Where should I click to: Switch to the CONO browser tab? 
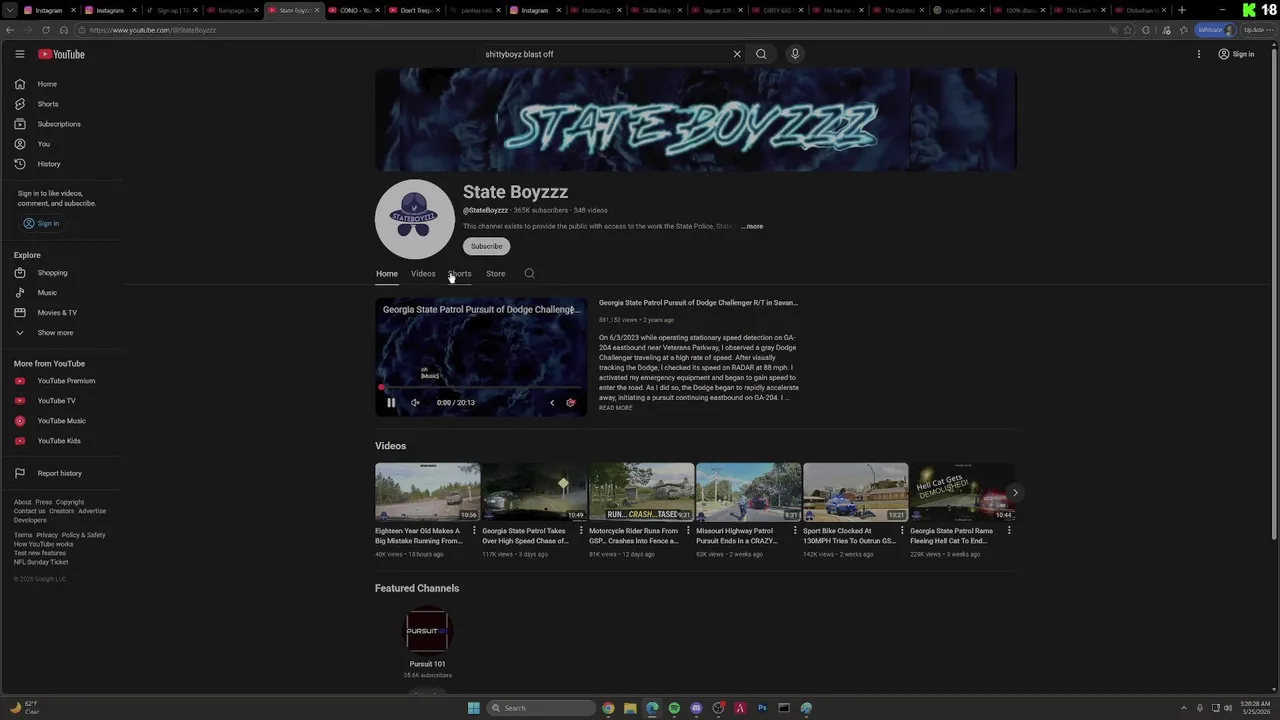pyautogui.click(x=355, y=10)
